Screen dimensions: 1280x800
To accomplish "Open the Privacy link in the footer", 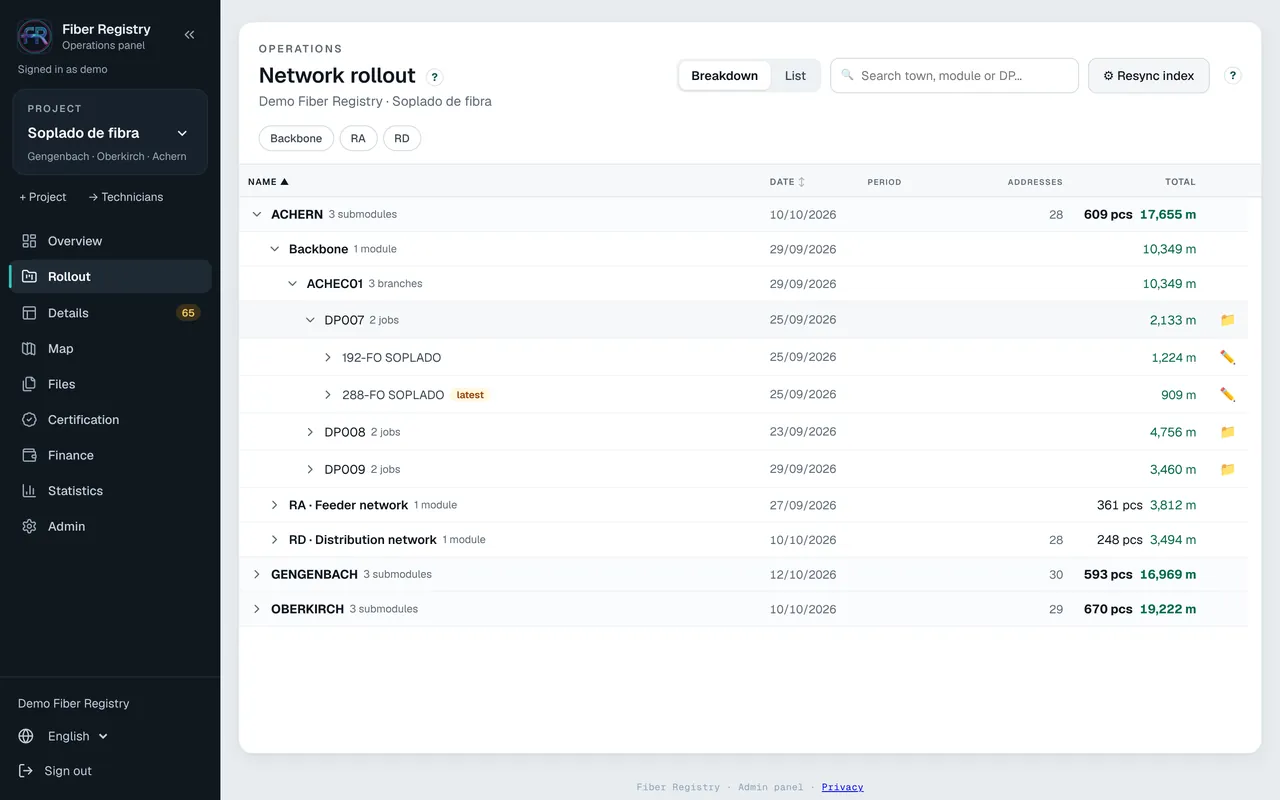I will click(x=842, y=787).
